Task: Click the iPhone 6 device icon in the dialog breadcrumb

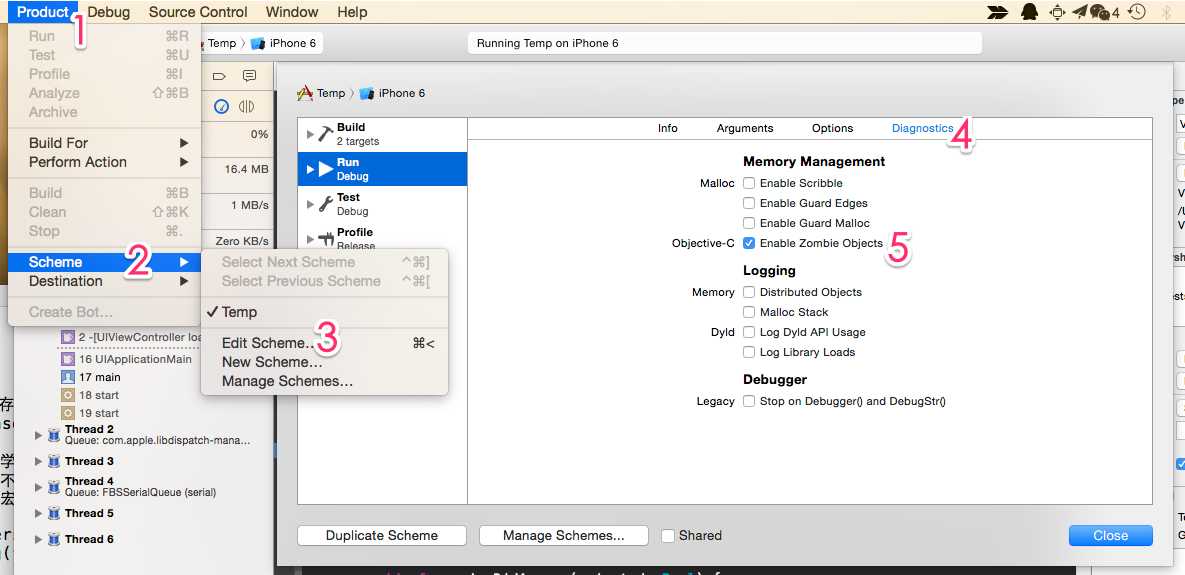Action: pyautogui.click(x=367, y=94)
